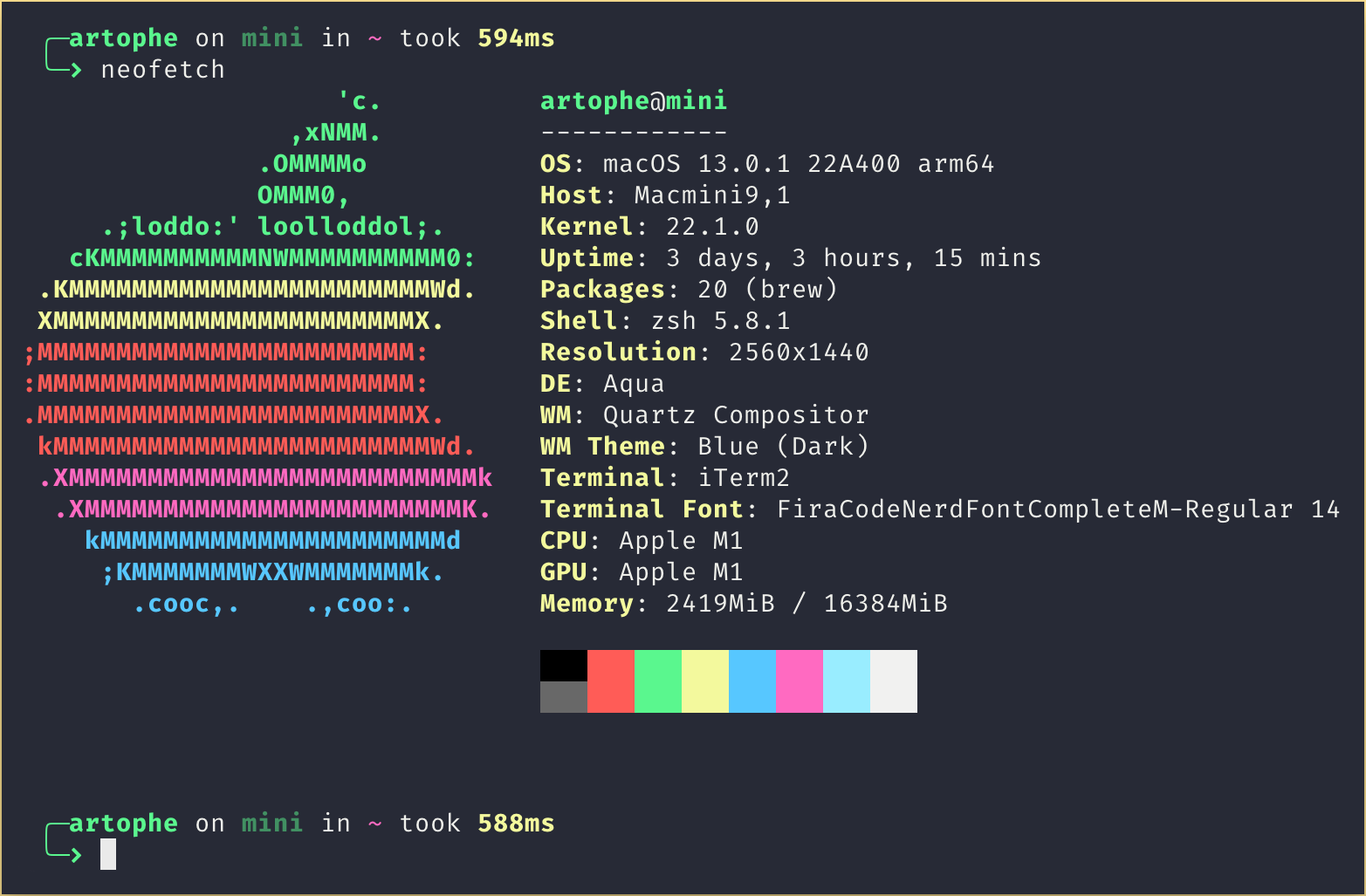Click the 'Terminal Font: FiraCodeNerdFontCompleteM-Regular 14' line
The height and width of the screenshot is (896, 1366).
coord(940,510)
